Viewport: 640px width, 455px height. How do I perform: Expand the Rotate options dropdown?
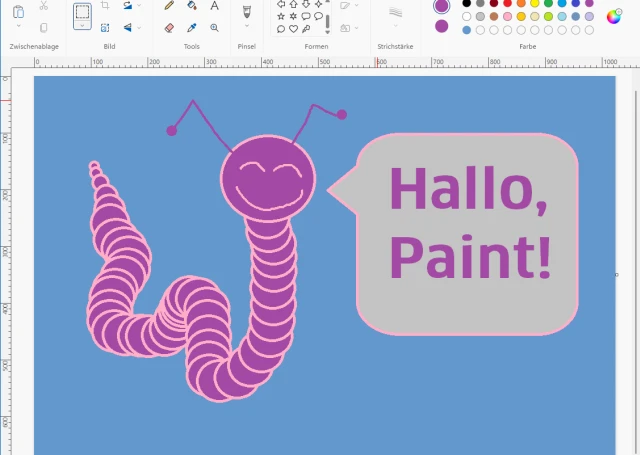tap(139, 5)
